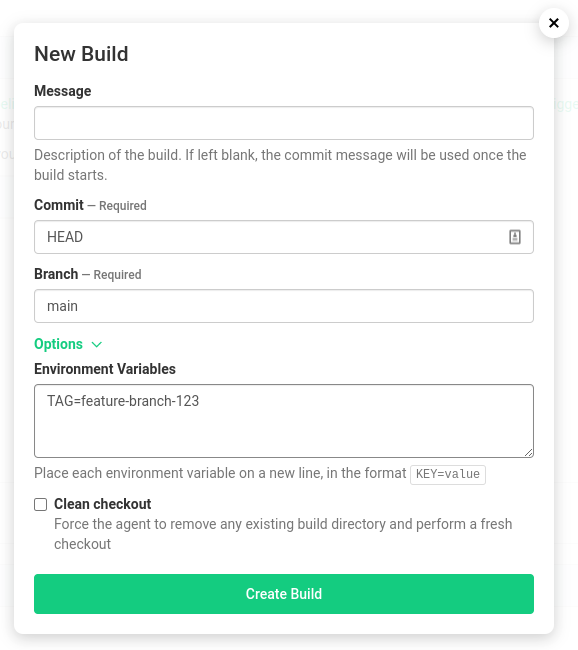
Task: Close the New Build dialog
Action: 554,23
